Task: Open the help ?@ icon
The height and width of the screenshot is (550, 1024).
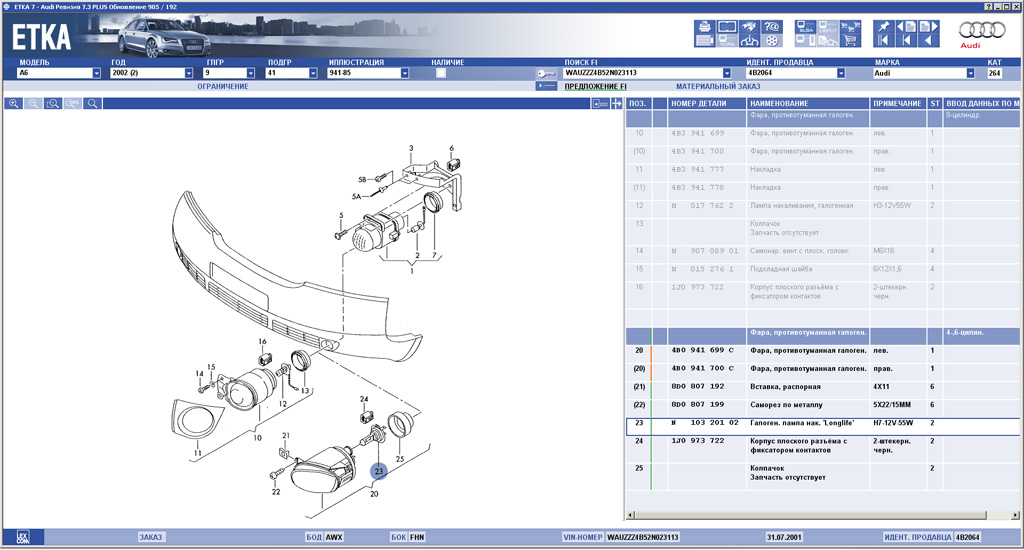Action: (x=772, y=27)
